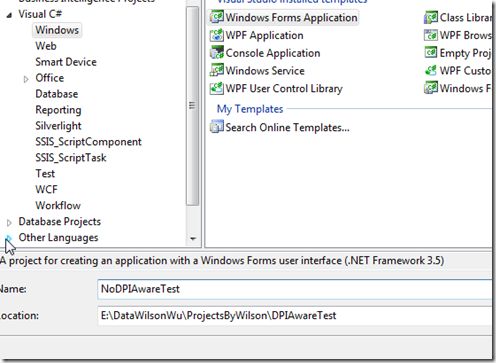Viewport: 496px width, 363px height.
Task: Select the Test project type
Action: click(x=45, y=174)
